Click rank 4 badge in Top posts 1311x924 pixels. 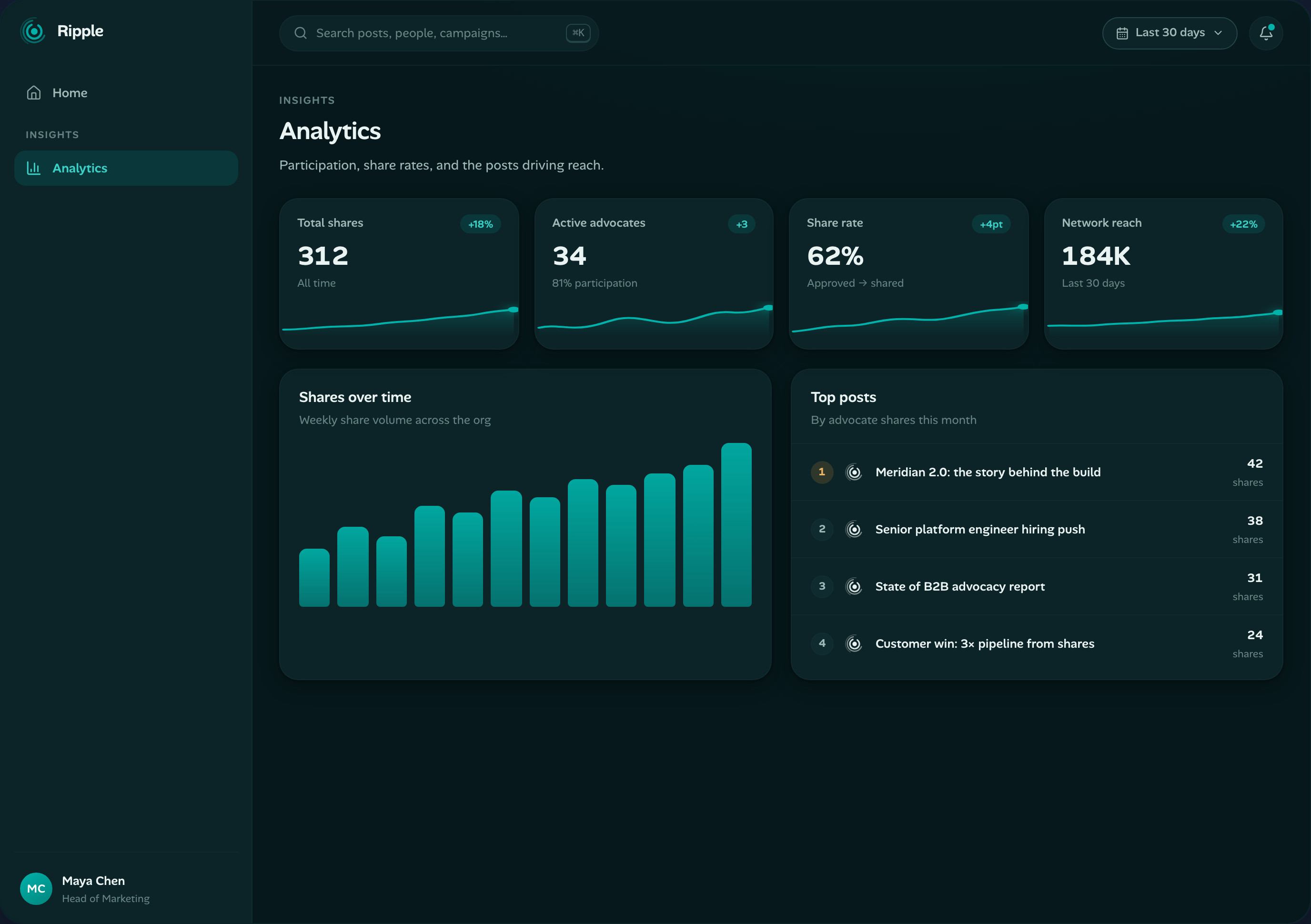tap(822, 643)
